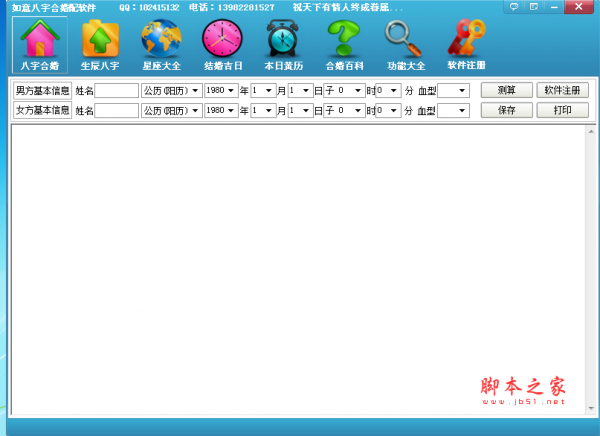Click the 女方基本信息 label button
The height and width of the screenshot is (436, 600).
pyautogui.click(x=42, y=110)
